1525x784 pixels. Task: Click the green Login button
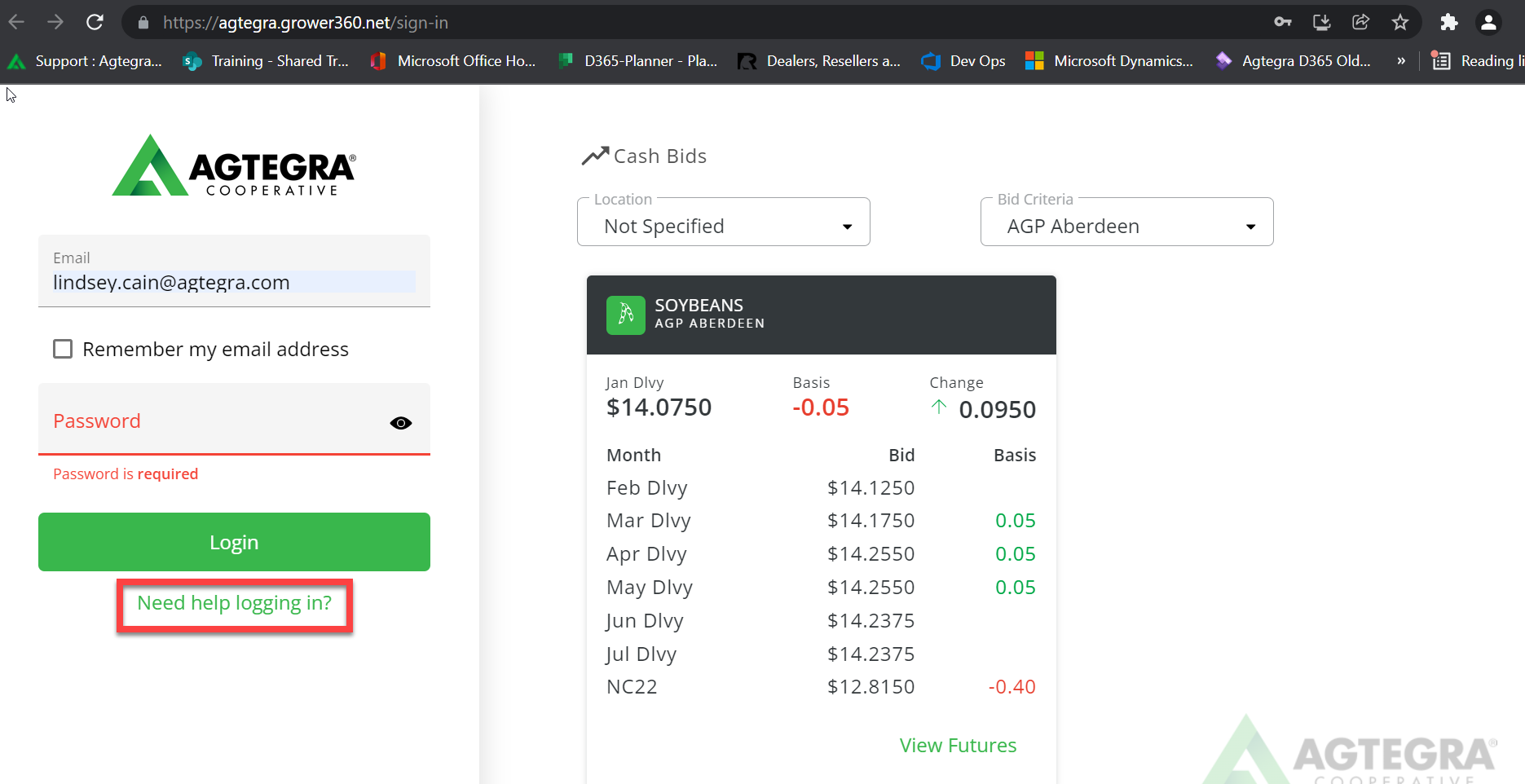point(234,542)
